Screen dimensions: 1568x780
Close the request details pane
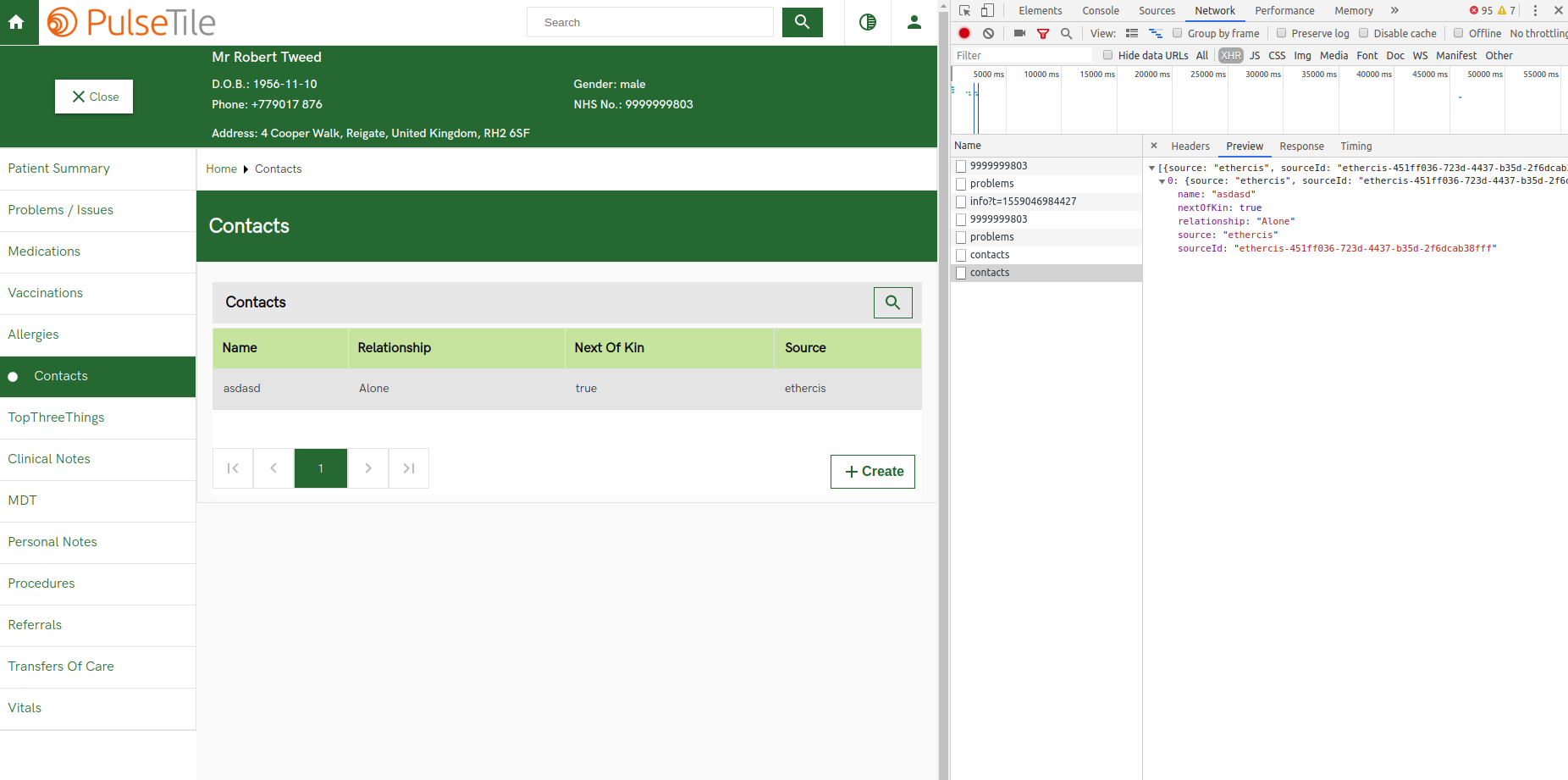coord(1154,146)
